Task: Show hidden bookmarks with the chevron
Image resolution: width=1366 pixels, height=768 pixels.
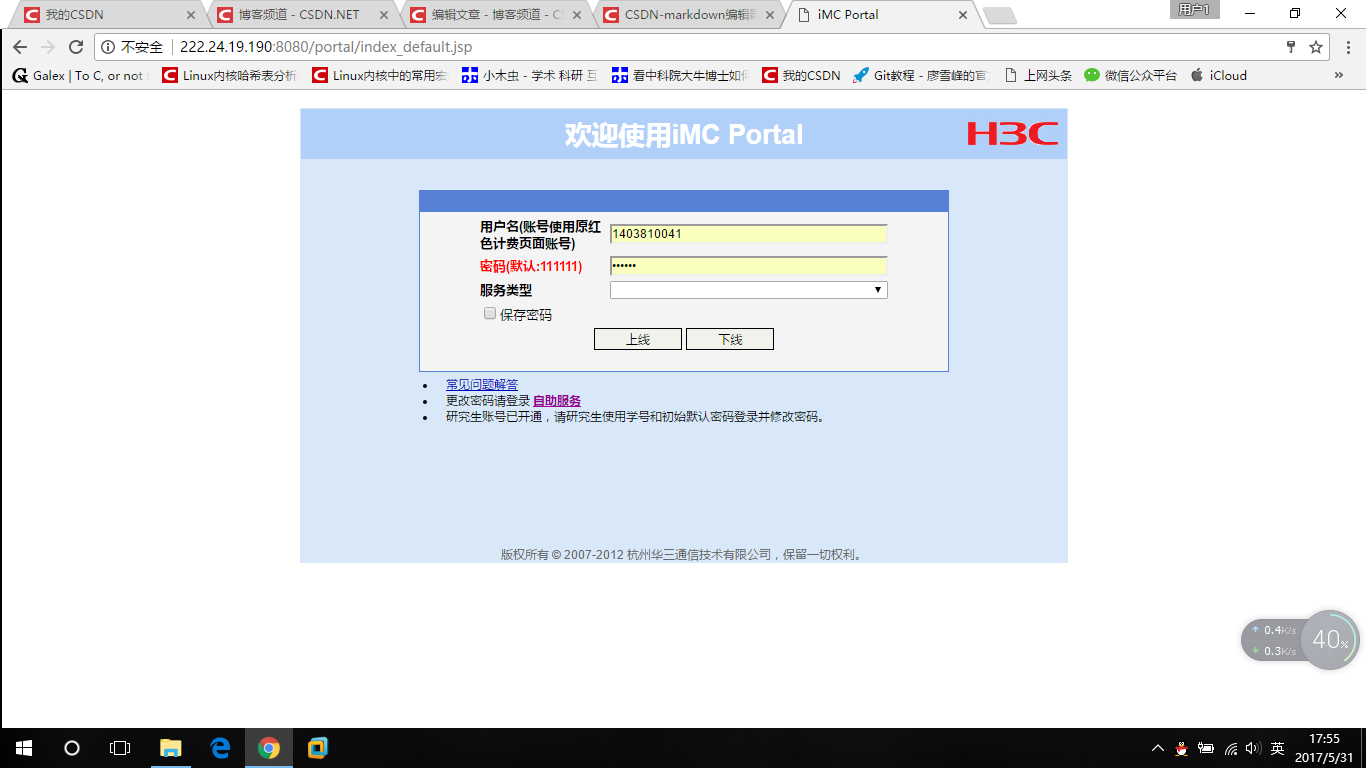Action: pyautogui.click(x=1339, y=75)
